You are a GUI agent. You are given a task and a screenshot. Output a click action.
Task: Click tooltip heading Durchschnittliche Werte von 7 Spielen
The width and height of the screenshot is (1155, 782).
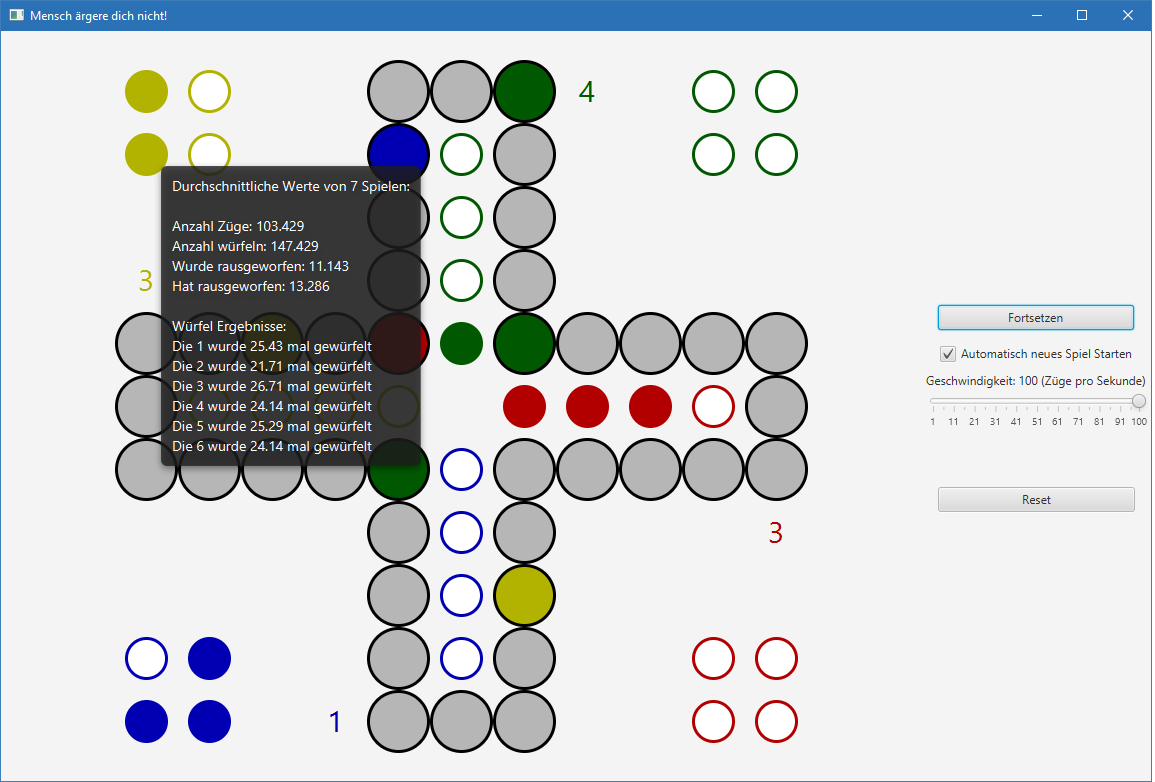(x=290, y=186)
